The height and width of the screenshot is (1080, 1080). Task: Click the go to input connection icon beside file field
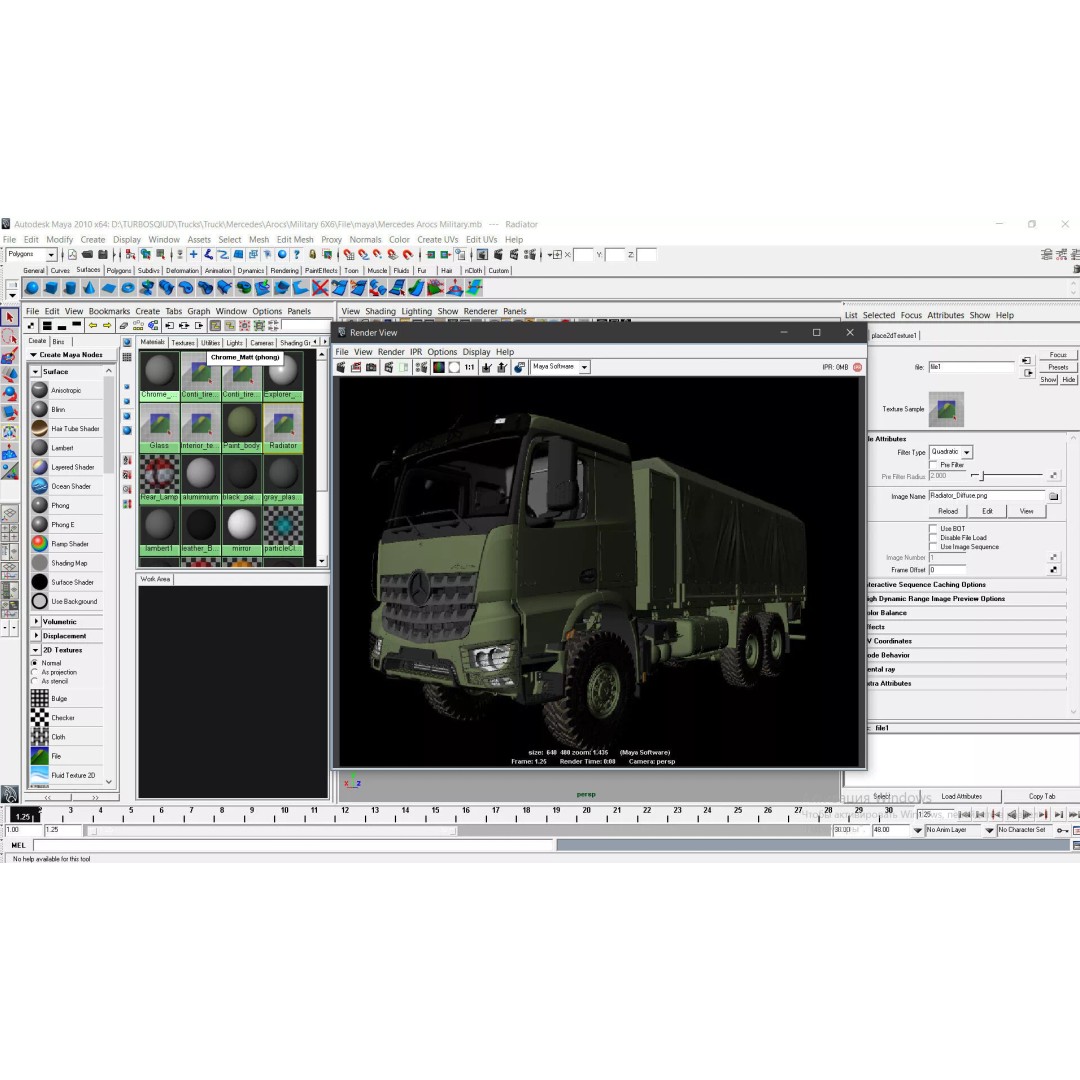(x=1026, y=361)
